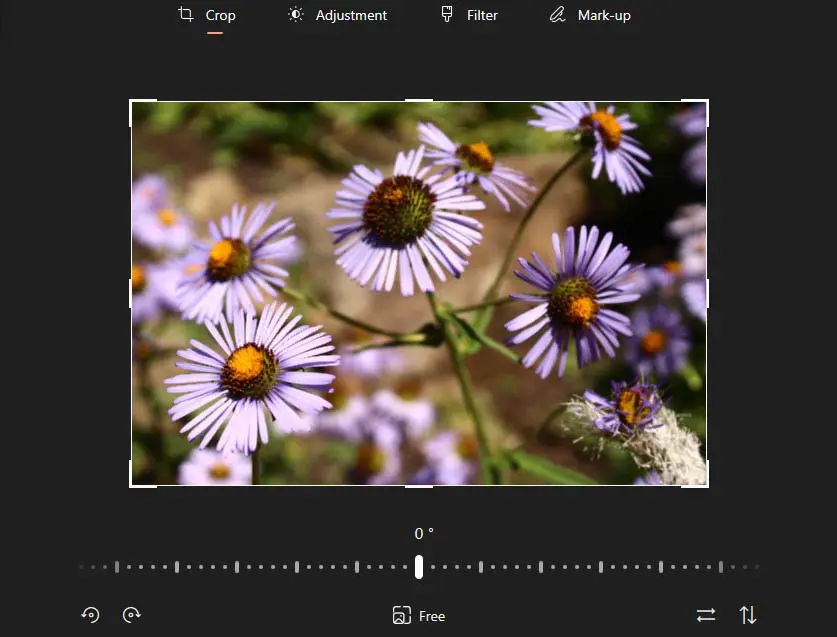Screen dimensions: 837x637
Task: Rotate the image counterclockwise 90 degrees
Action: [x=90, y=615]
